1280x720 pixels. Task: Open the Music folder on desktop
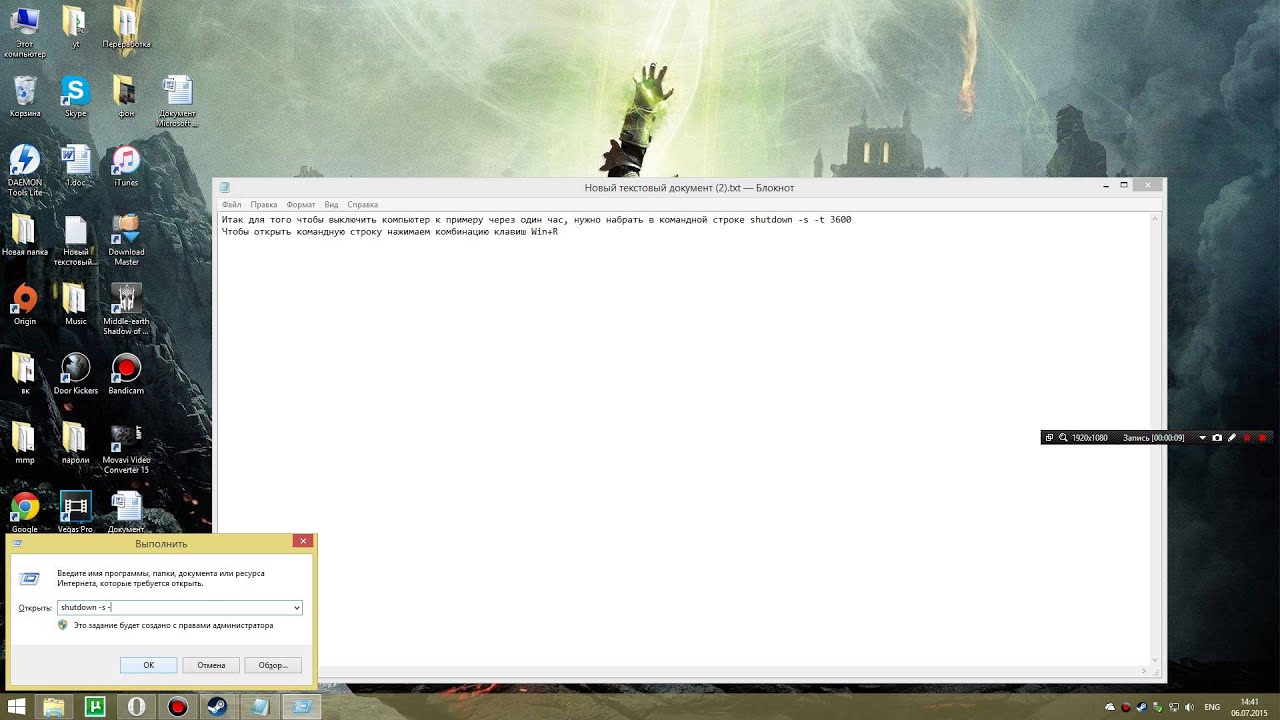(x=75, y=305)
